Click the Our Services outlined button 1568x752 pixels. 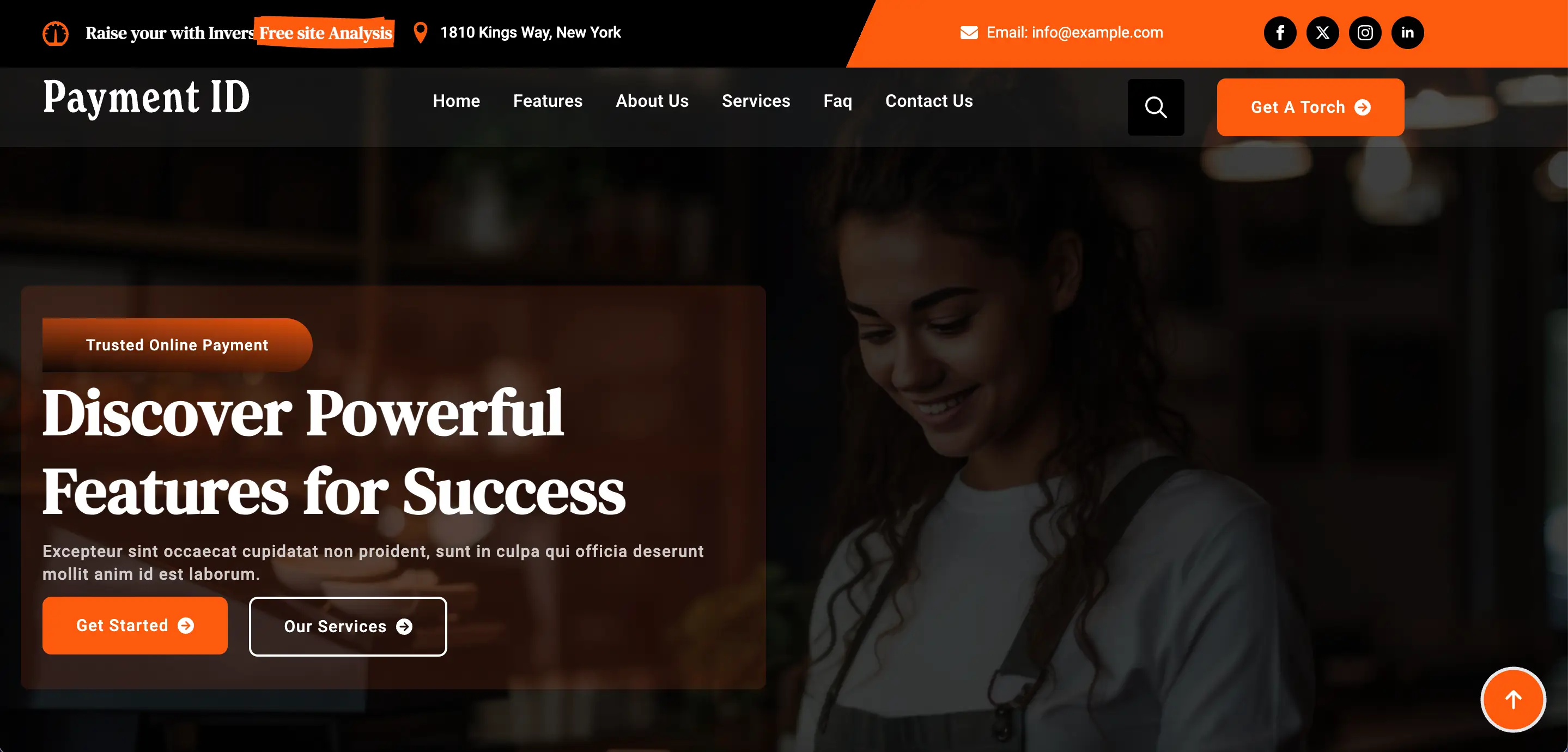pyautogui.click(x=348, y=627)
